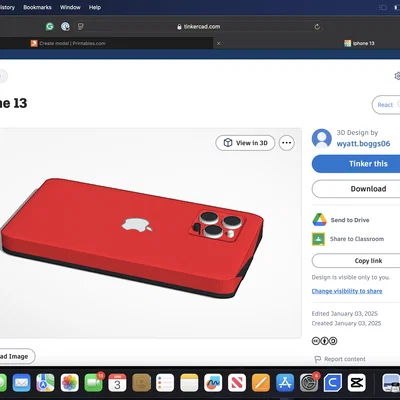Open the News app in the dock
400x400 pixels.
click(237, 382)
